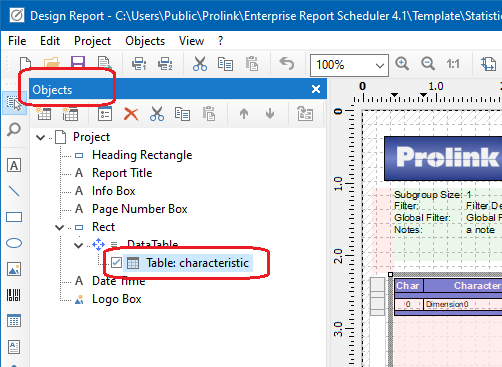Image resolution: width=502 pixels, height=367 pixels.
Task: Click the red Delete object icon
Action: tap(131, 114)
